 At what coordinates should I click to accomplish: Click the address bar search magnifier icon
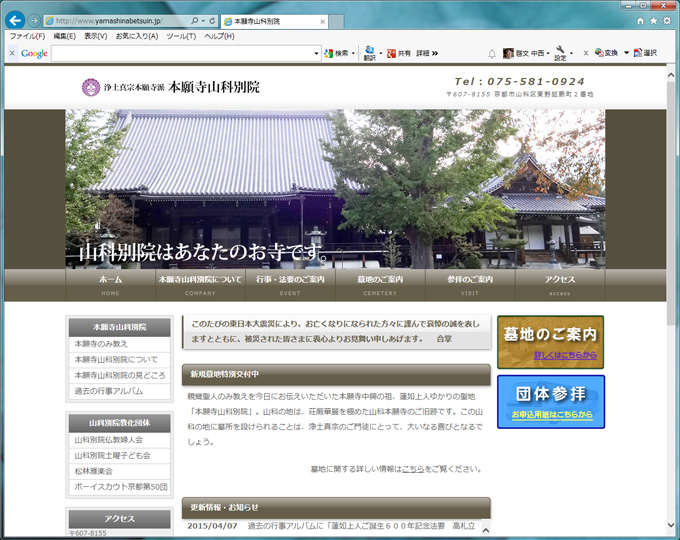pos(195,21)
